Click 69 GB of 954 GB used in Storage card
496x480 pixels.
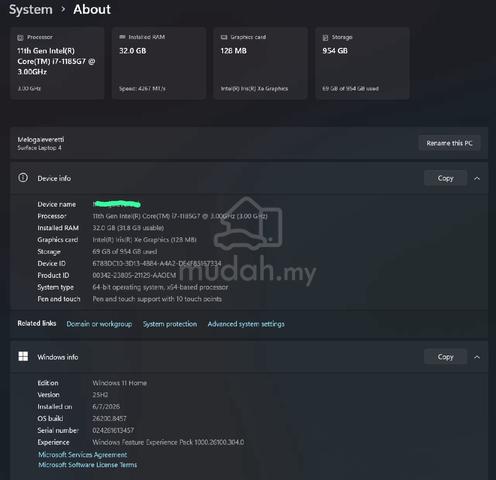[x=350, y=89]
